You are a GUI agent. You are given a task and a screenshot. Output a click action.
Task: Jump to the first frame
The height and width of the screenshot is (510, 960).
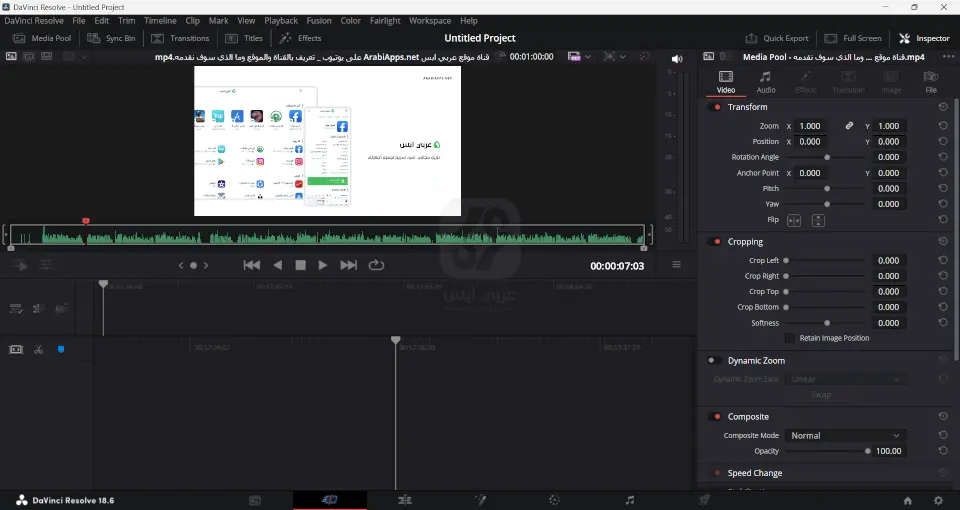click(x=252, y=265)
